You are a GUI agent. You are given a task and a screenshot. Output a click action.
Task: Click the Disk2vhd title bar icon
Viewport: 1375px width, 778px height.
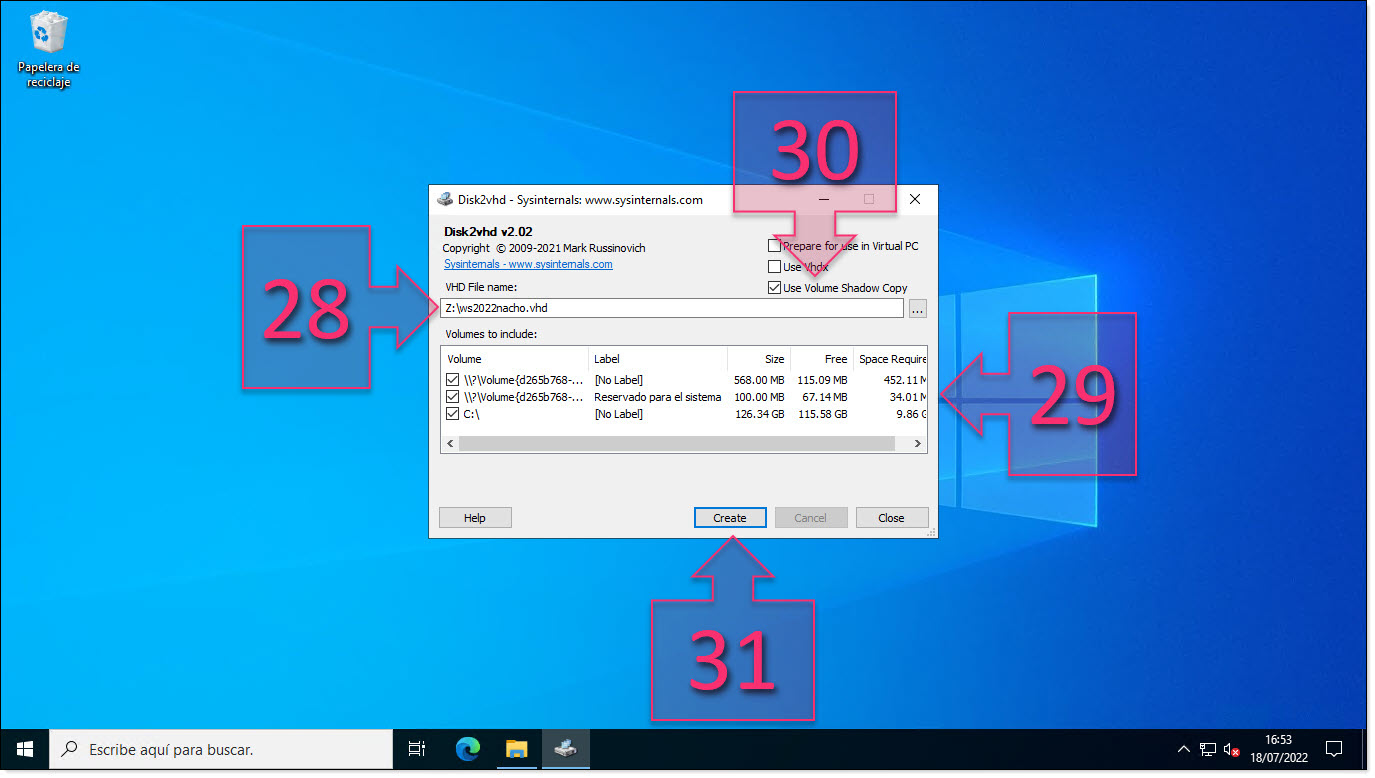445,199
